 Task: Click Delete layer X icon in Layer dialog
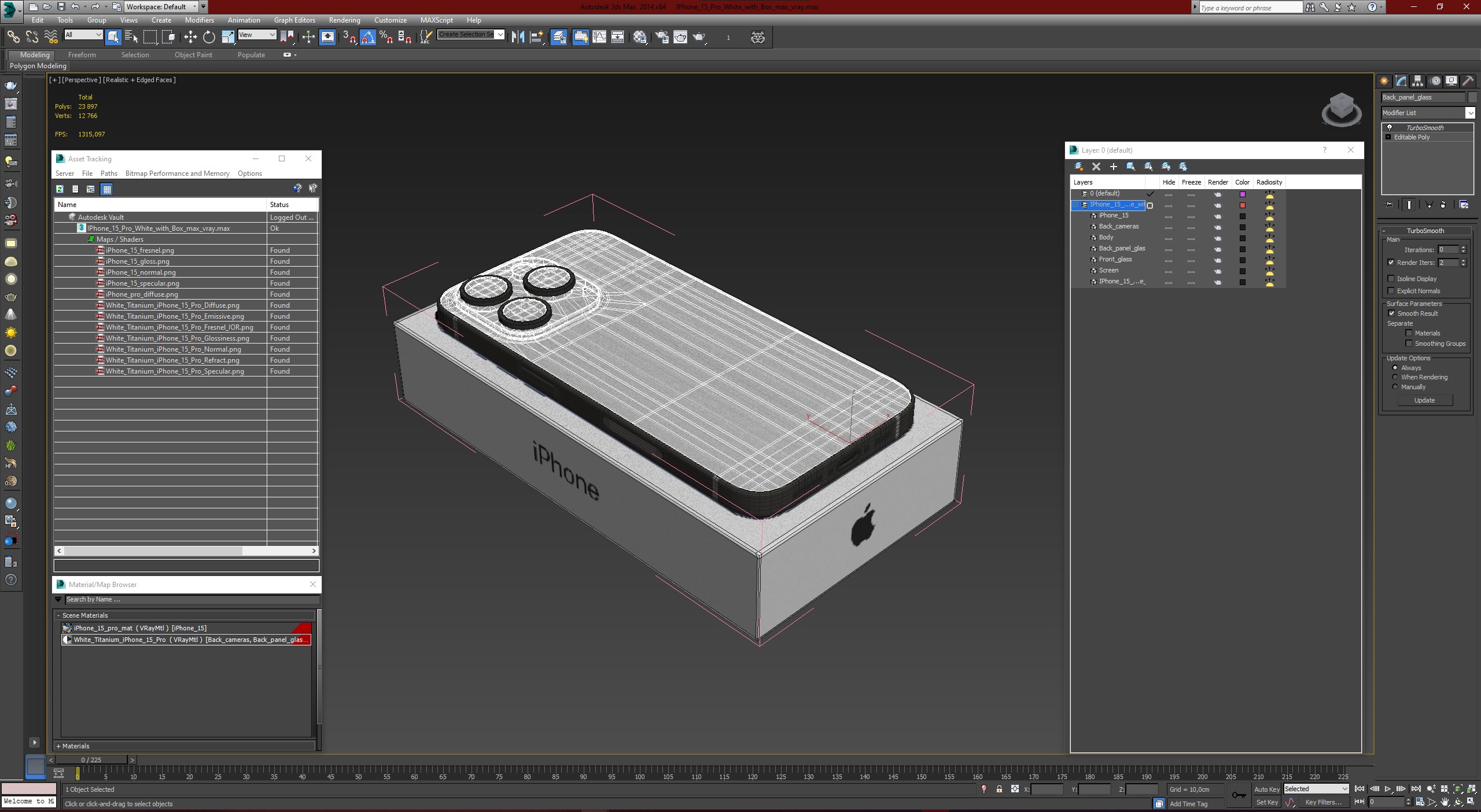pyautogui.click(x=1096, y=167)
